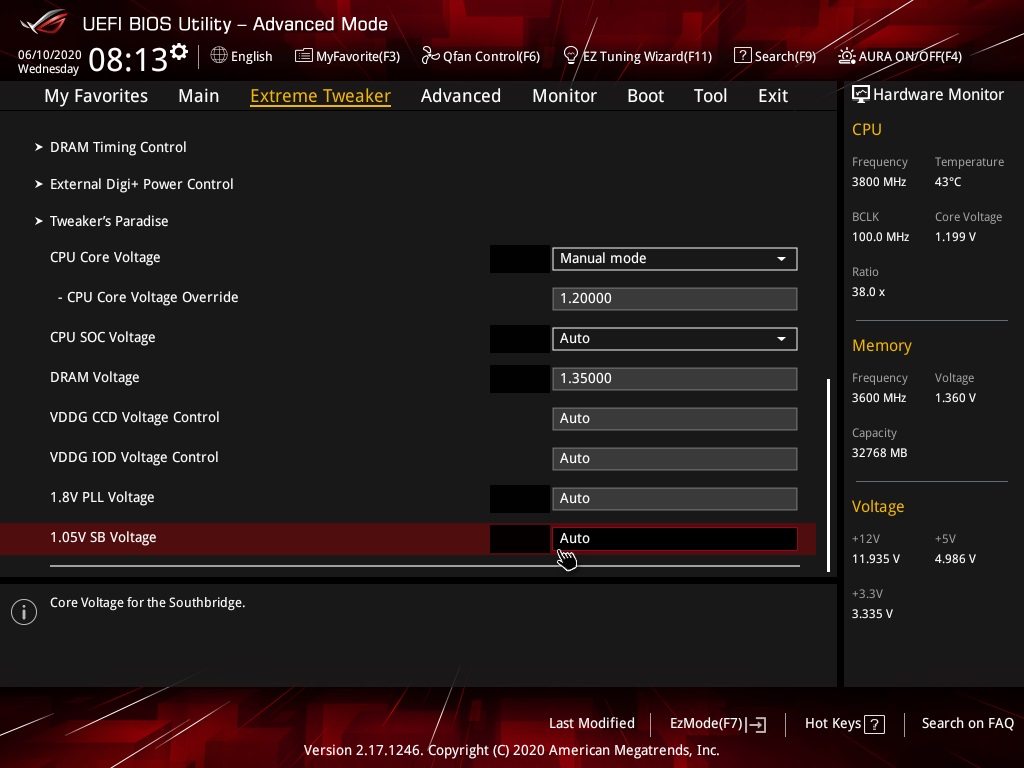Click the settings gear next to the clock
This screenshot has width=1024, height=768.
click(179, 52)
